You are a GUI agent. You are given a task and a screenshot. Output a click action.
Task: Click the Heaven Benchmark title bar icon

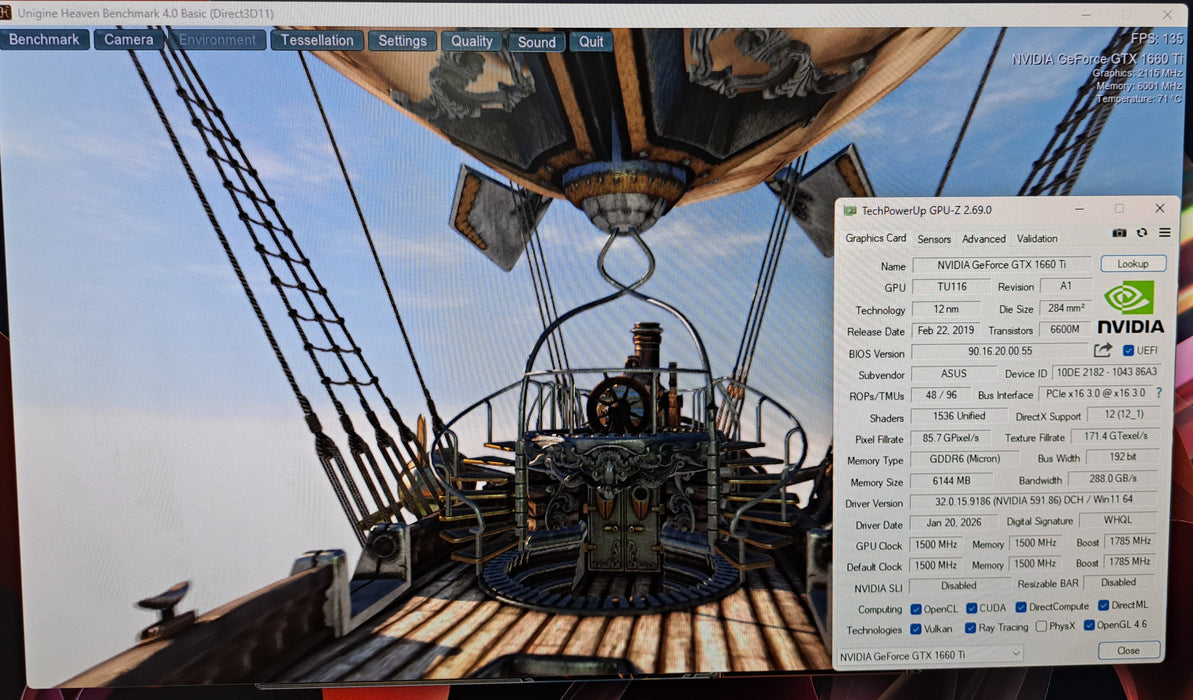7,12
